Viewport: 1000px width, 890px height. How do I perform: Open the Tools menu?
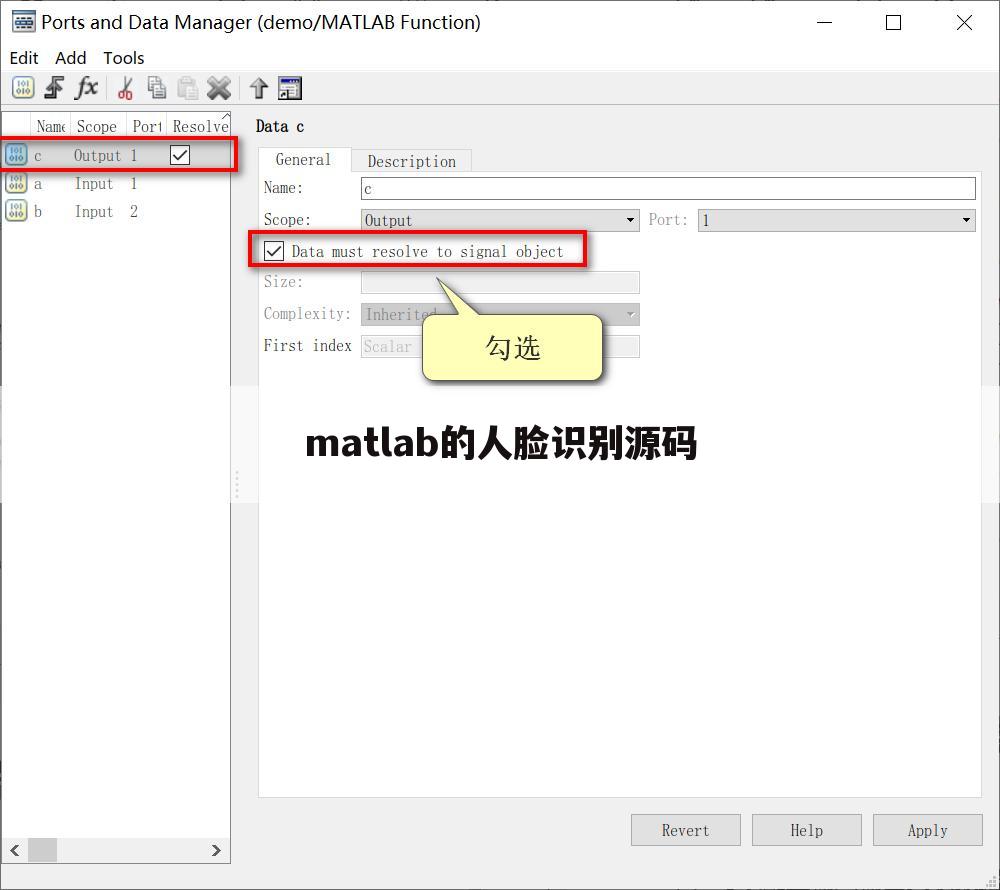(124, 58)
